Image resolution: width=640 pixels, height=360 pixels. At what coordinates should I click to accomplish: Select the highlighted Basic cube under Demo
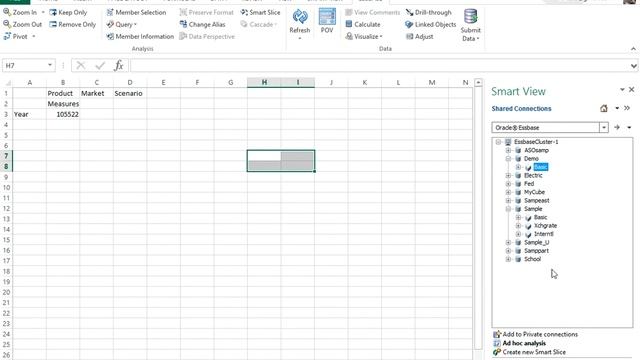[x=540, y=167]
